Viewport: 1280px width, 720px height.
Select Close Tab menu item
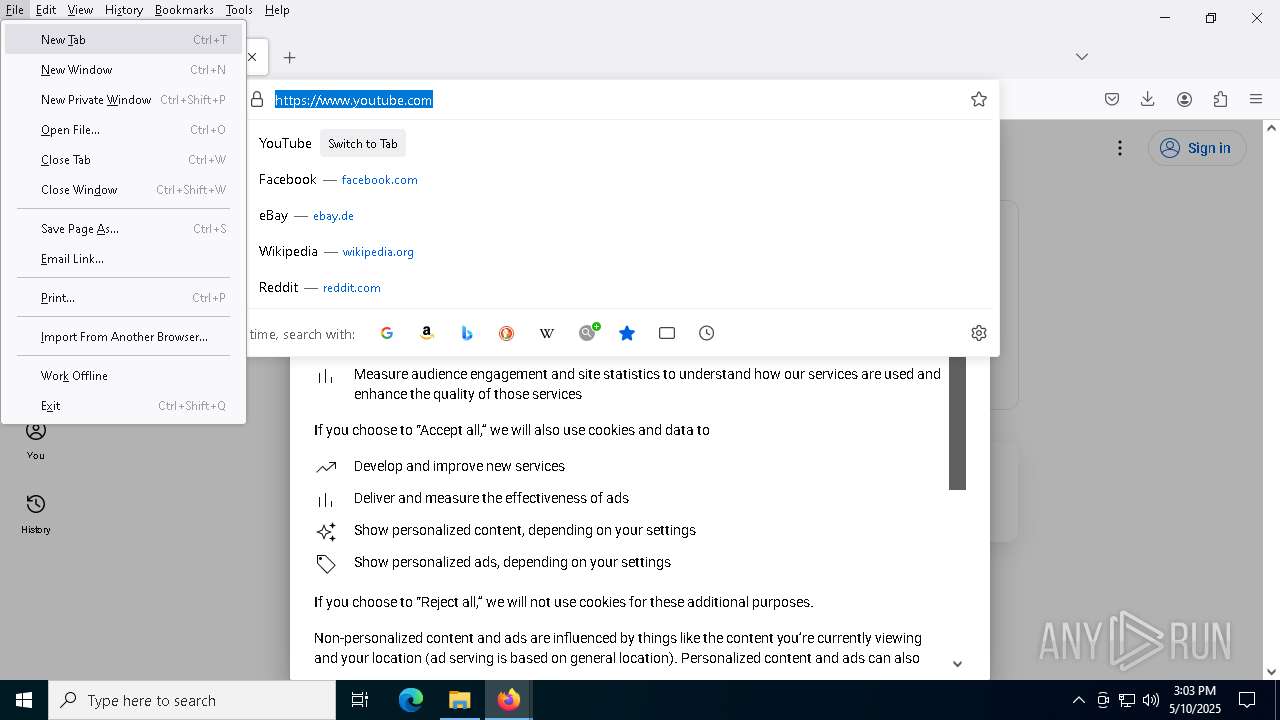pyautogui.click(x=123, y=160)
